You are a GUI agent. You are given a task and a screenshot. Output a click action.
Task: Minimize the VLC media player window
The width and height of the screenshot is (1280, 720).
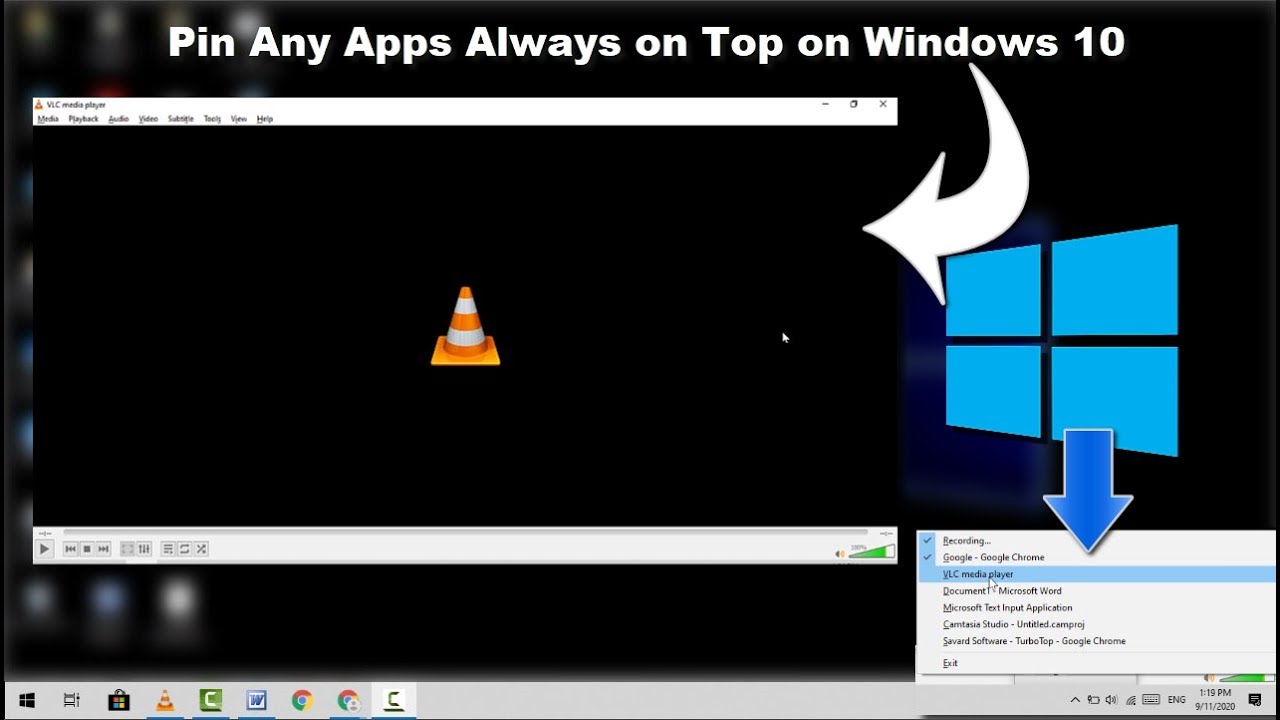point(825,104)
